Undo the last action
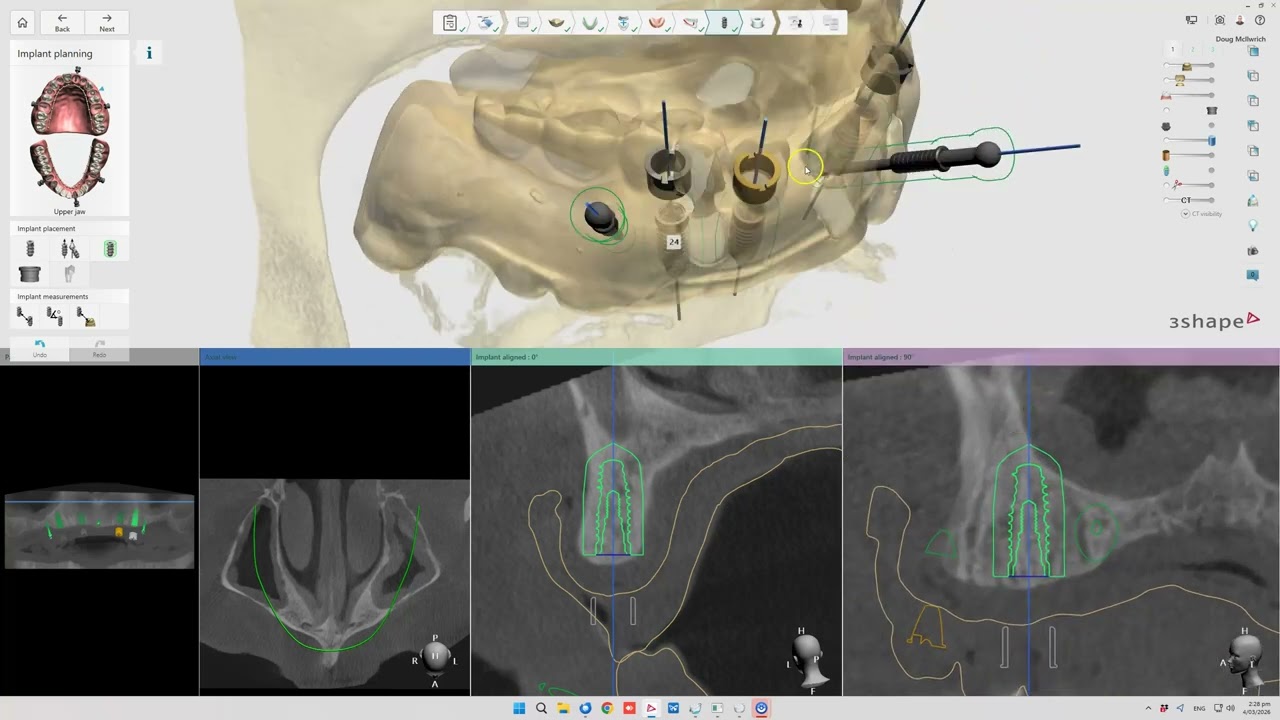The height and width of the screenshot is (720, 1280). (40, 348)
